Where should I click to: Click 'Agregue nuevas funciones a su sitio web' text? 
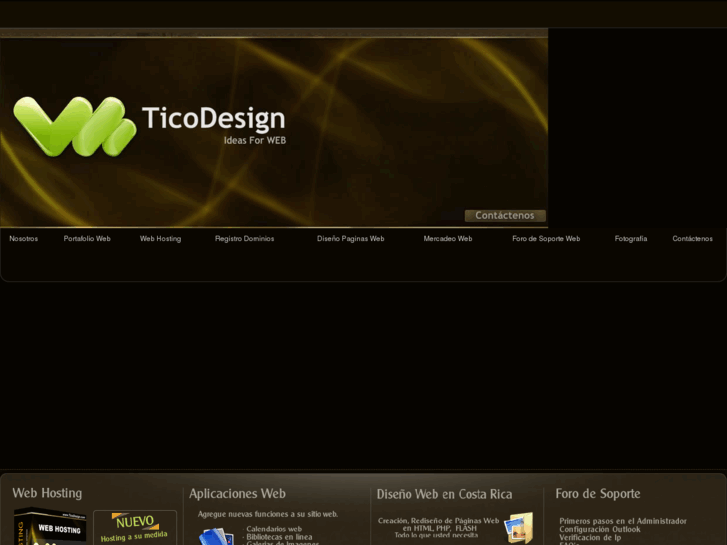[x=268, y=514]
